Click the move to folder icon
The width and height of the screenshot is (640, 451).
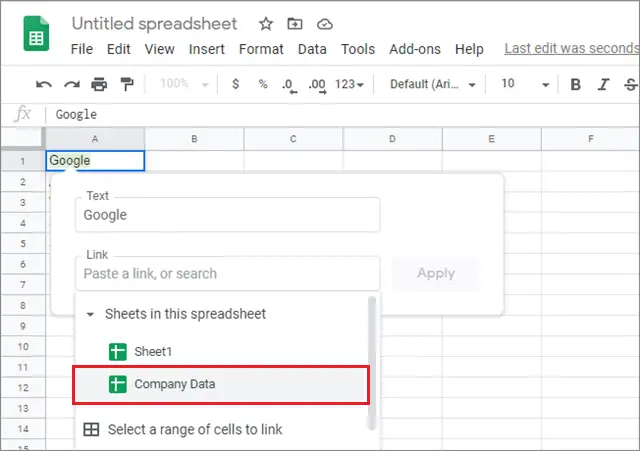[295, 24]
